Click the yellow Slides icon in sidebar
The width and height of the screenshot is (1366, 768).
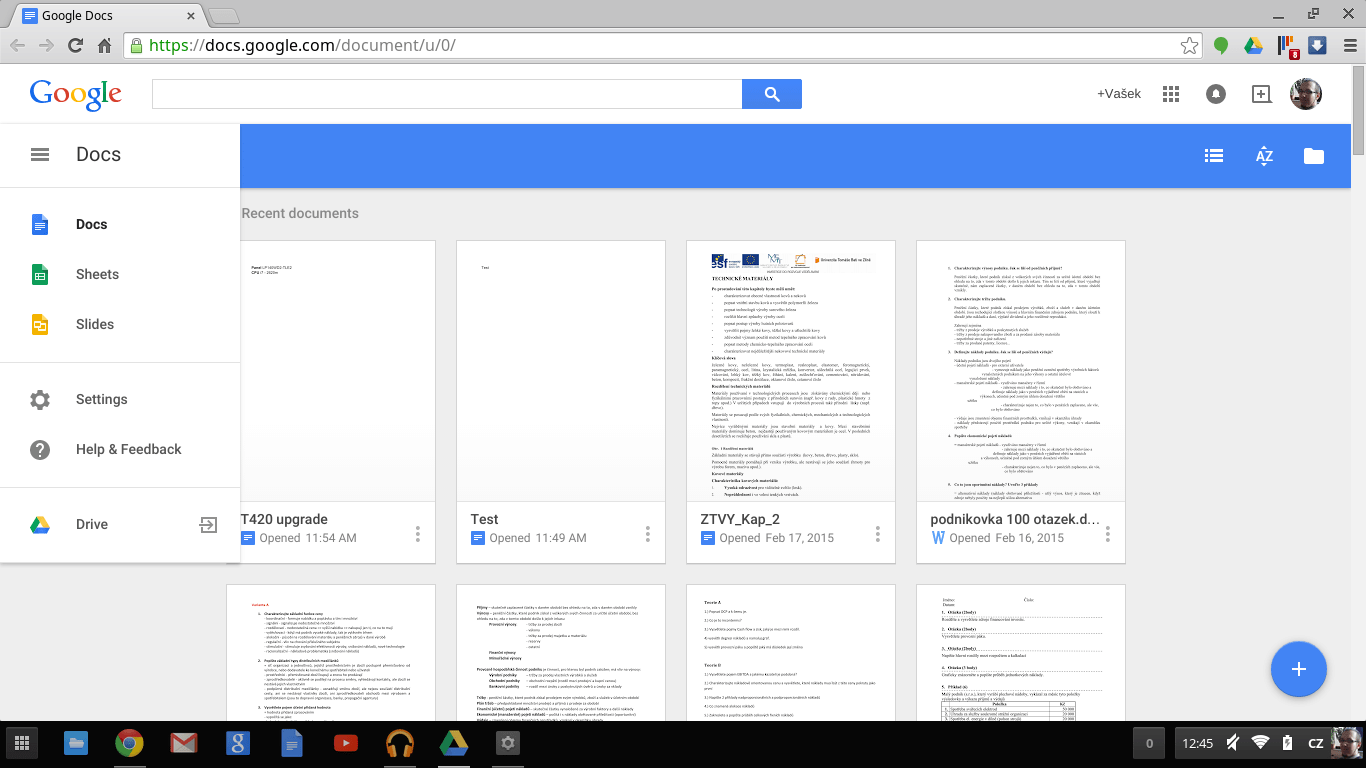(40, 324)
